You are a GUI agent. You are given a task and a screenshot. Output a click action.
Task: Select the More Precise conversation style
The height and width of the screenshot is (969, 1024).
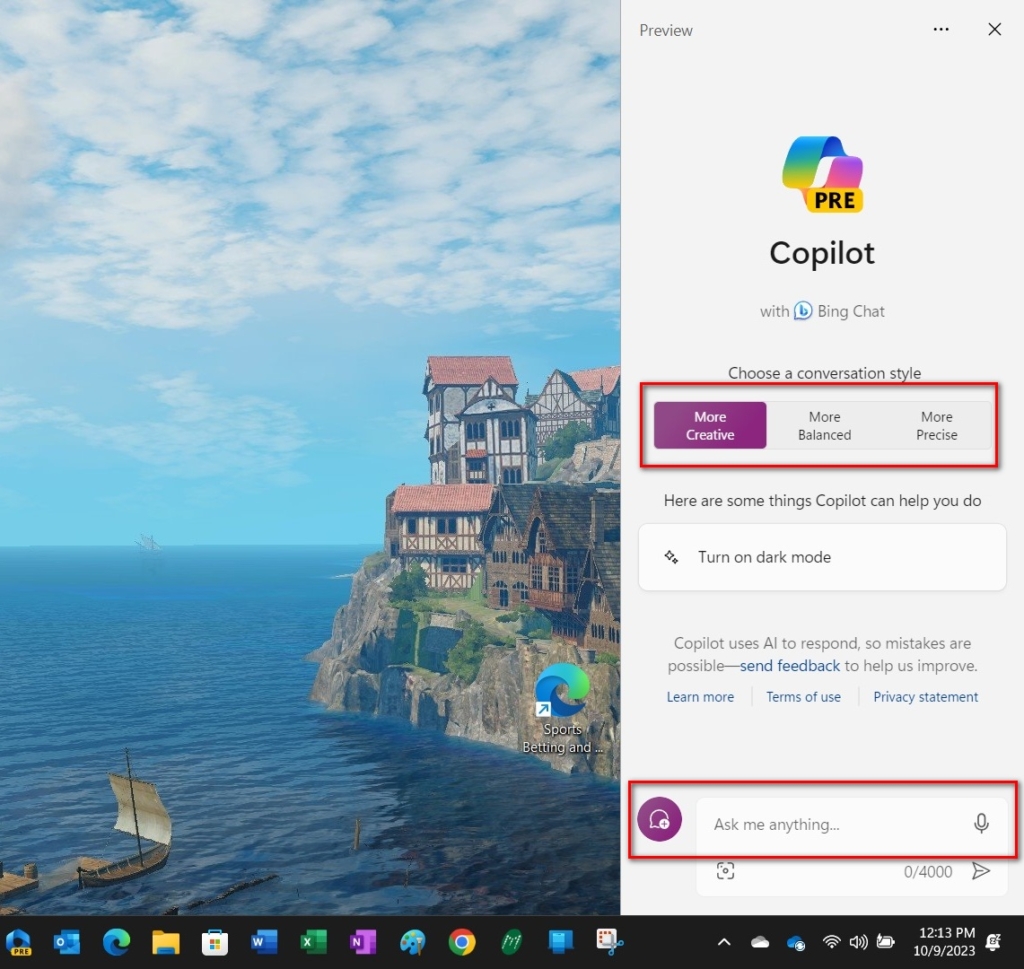[x=936, y=425]
